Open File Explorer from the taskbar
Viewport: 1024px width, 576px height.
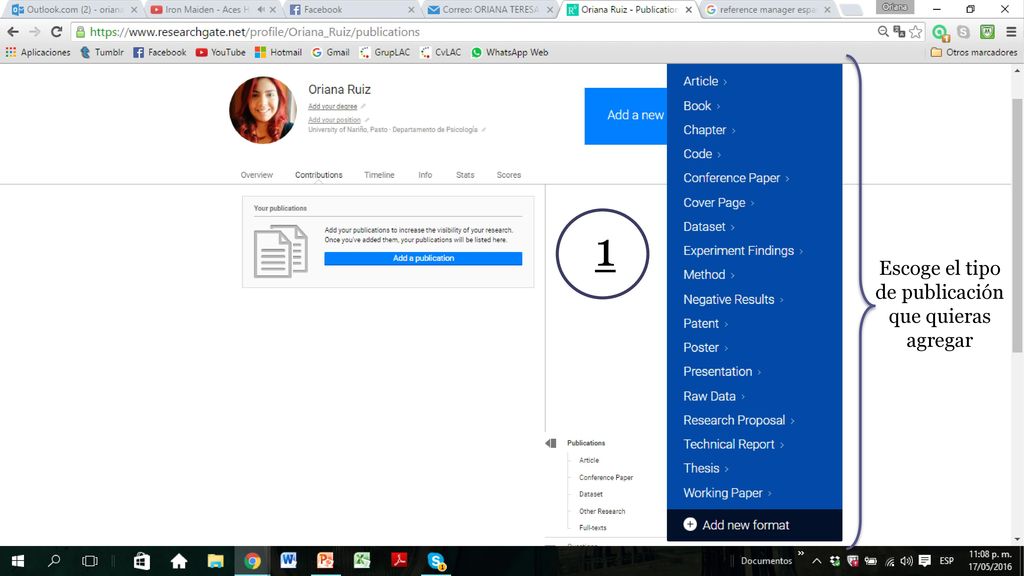216,561
